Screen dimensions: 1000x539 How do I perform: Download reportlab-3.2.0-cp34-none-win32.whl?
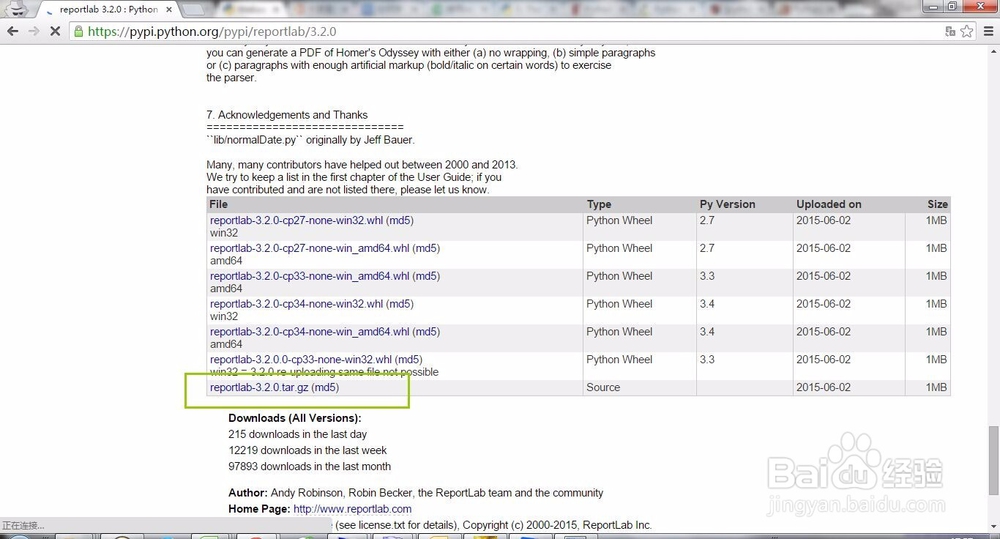(297, 304)
